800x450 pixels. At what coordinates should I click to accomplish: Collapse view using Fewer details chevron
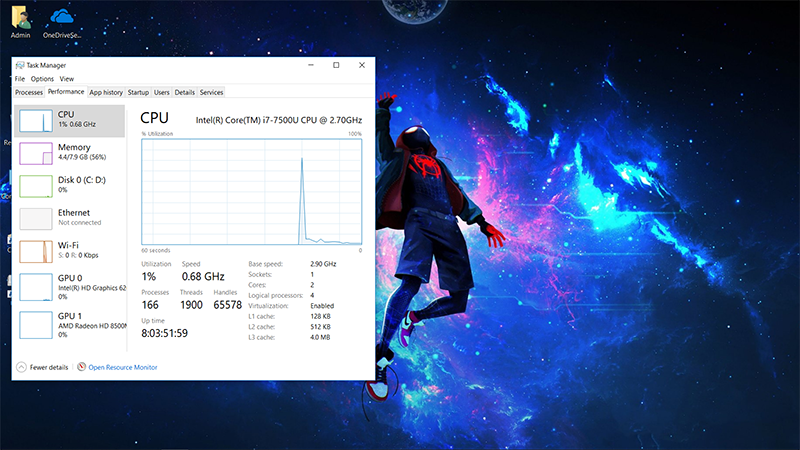point(21,367)
